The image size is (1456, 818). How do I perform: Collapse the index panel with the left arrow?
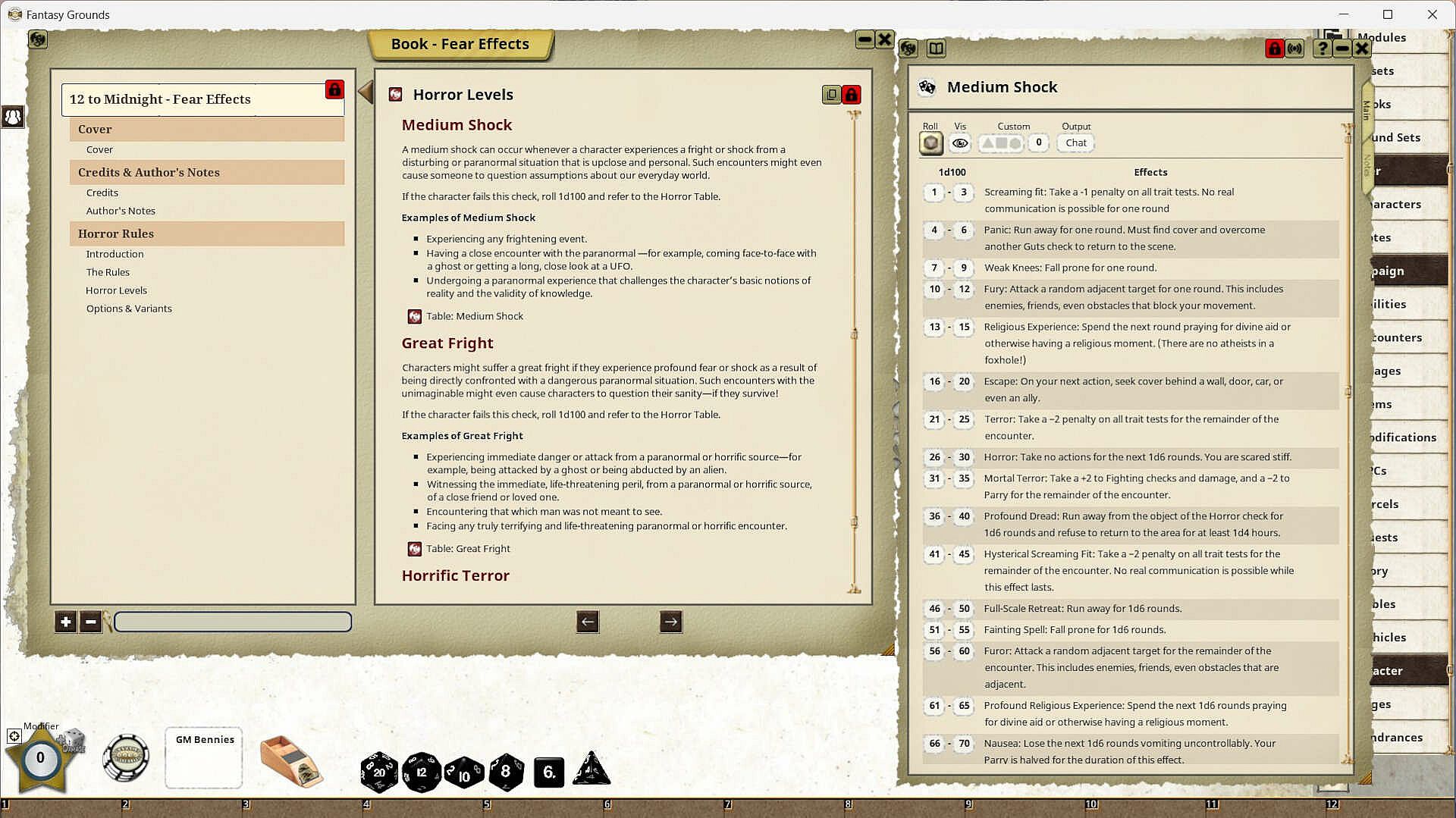coord(366,92)
